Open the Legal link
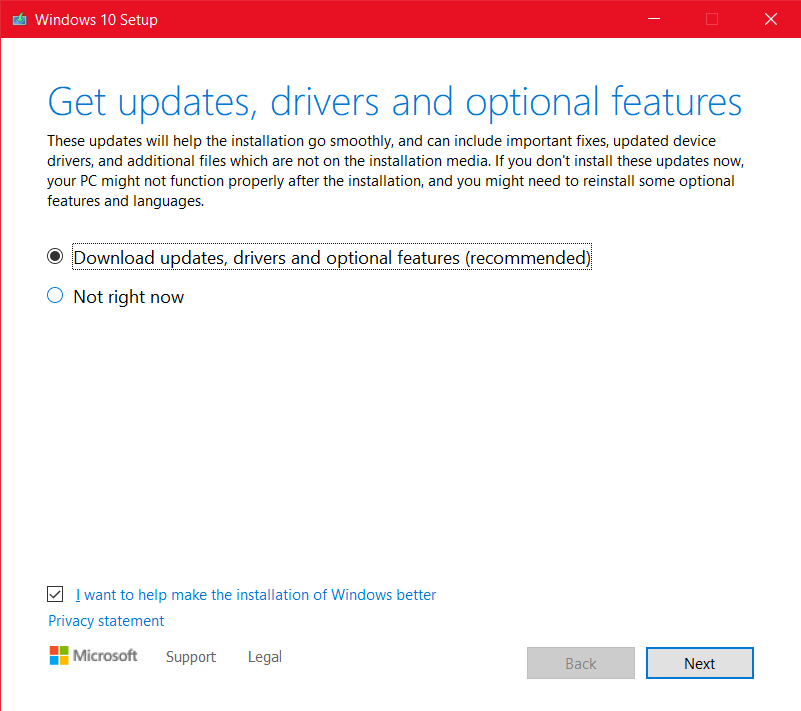Viewport: 801px width, 711px height. point(265,656)
